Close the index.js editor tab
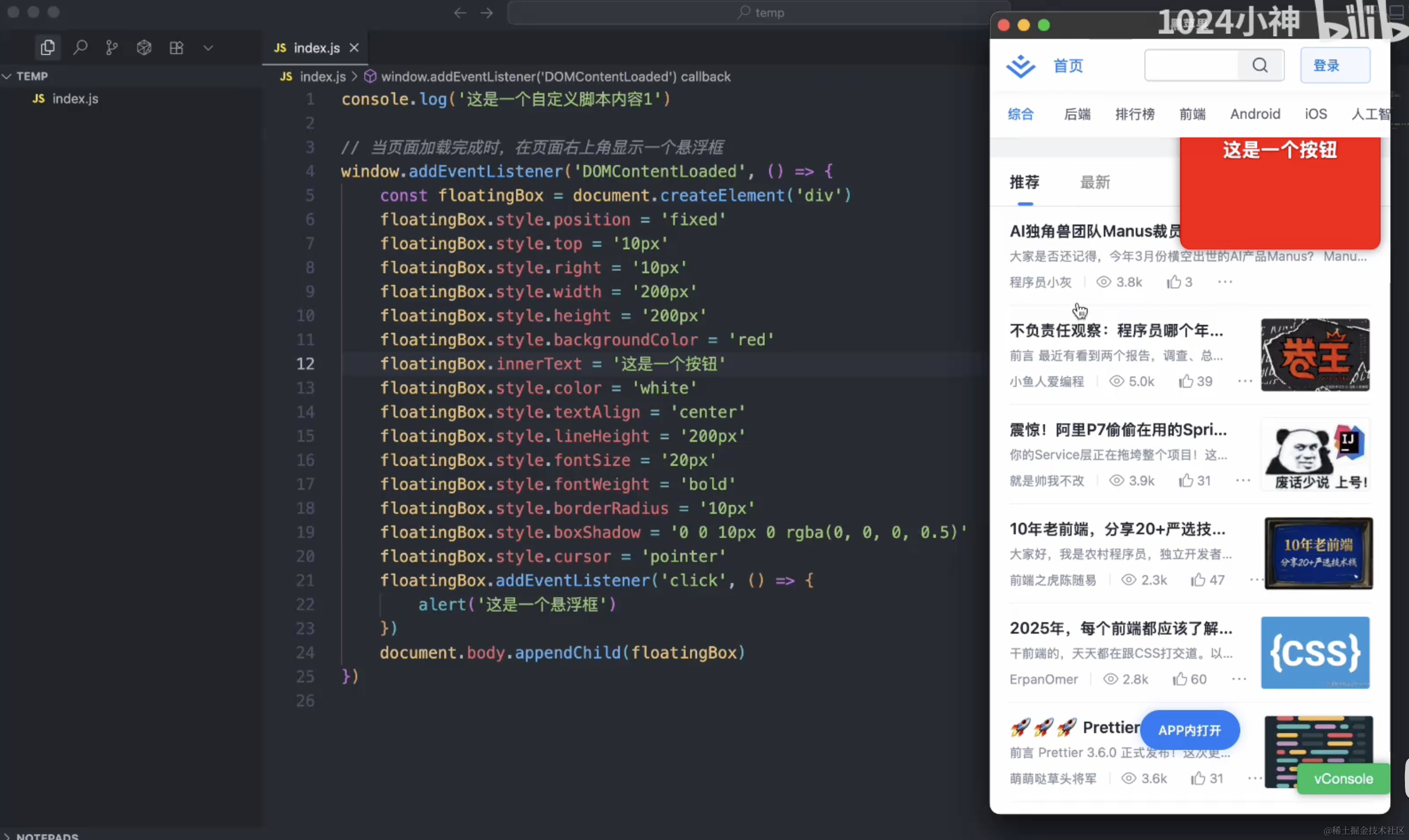Viewport: 1409px width, 840px height. (354, 48)
